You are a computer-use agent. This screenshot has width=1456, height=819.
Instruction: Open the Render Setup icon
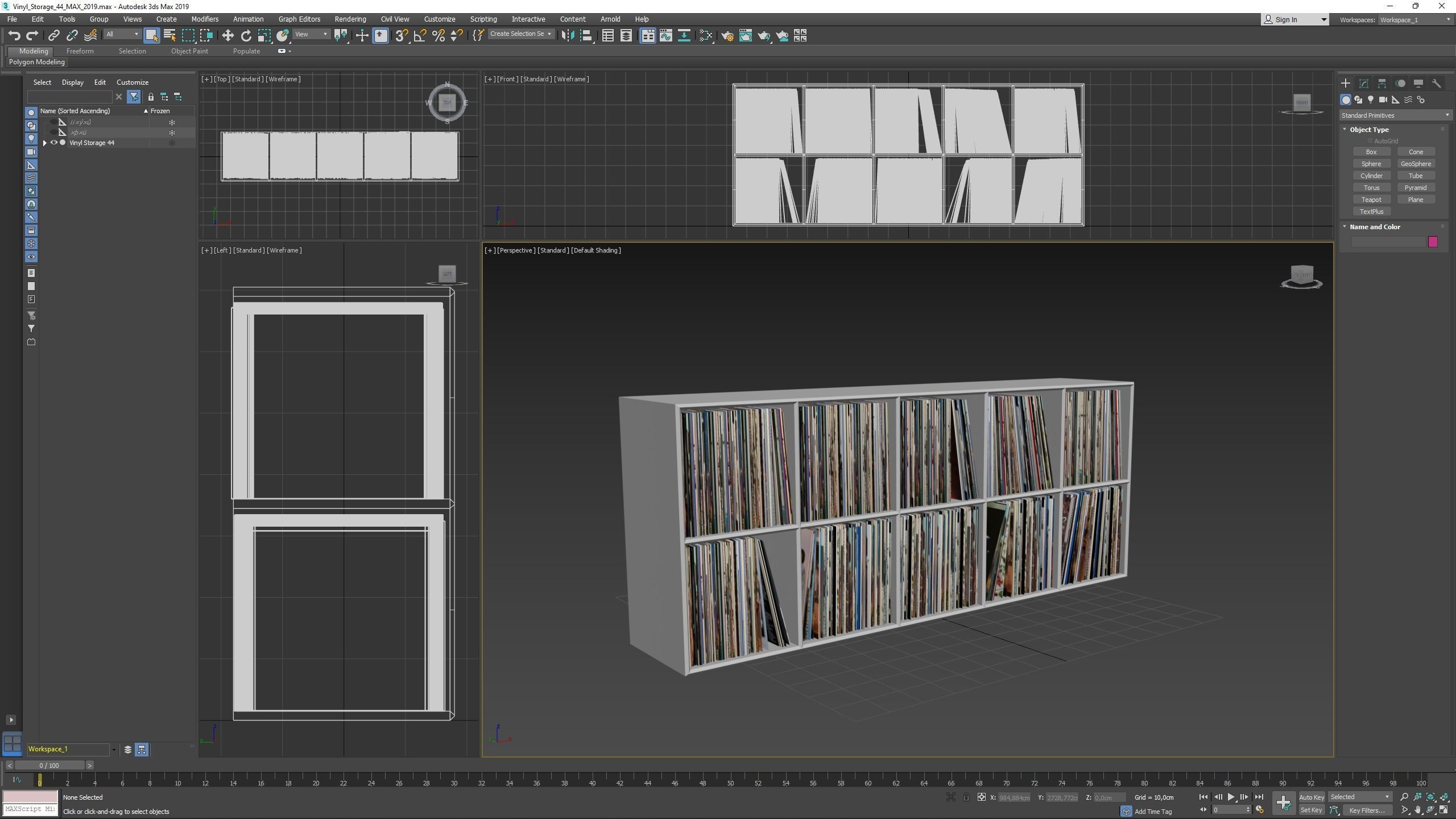click(727, 36)
